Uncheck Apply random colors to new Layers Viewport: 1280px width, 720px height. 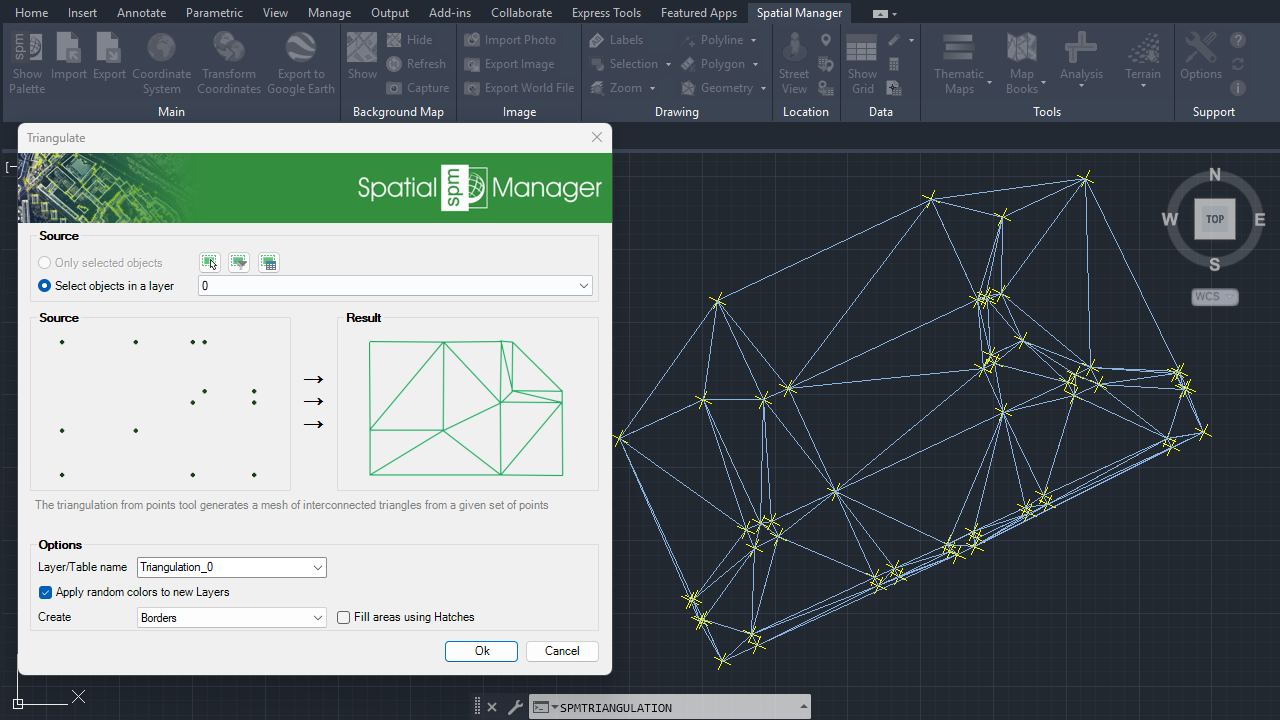pos(46,592)
